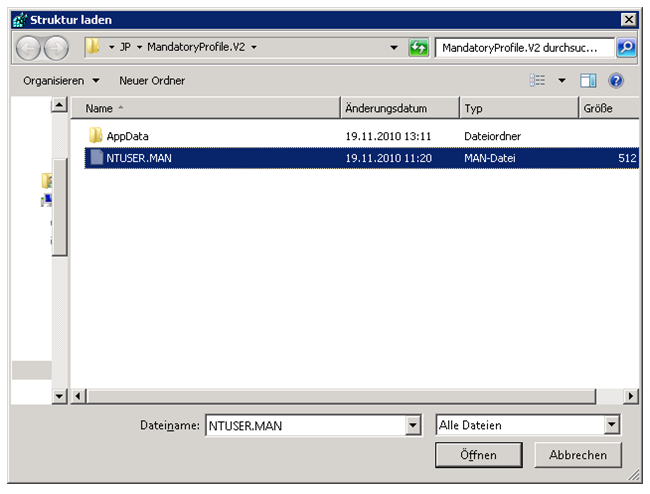Click the change view icon
The width and height of the screenshot is (650, 494).
[538, 80]
